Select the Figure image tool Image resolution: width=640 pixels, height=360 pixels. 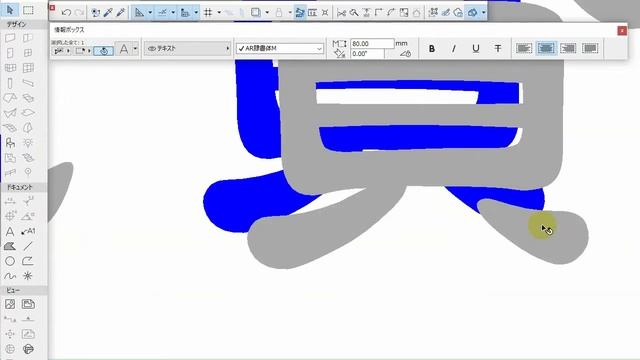[x=10, y=304]
